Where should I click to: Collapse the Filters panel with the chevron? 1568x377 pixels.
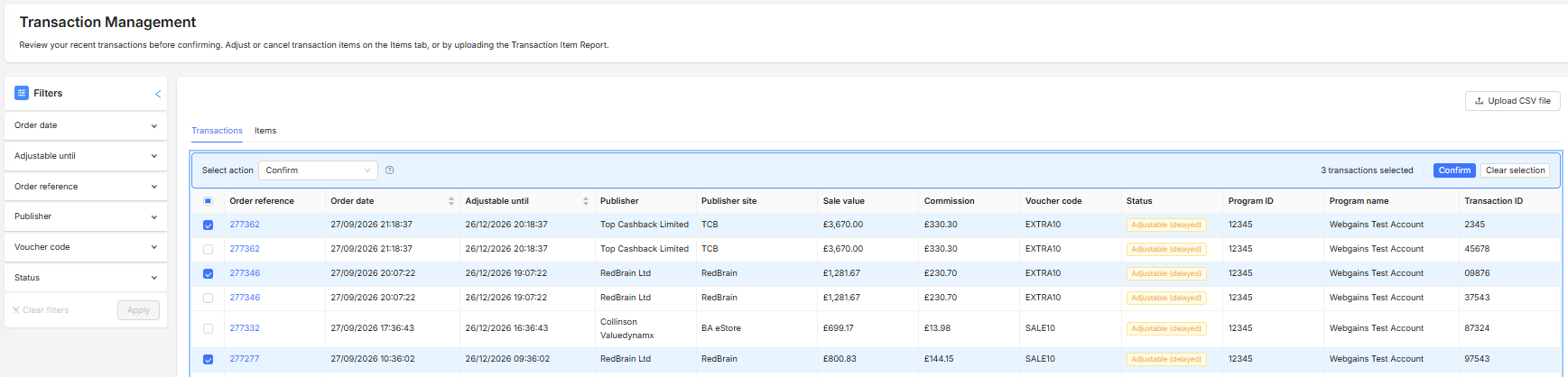[x=157, y=94]
